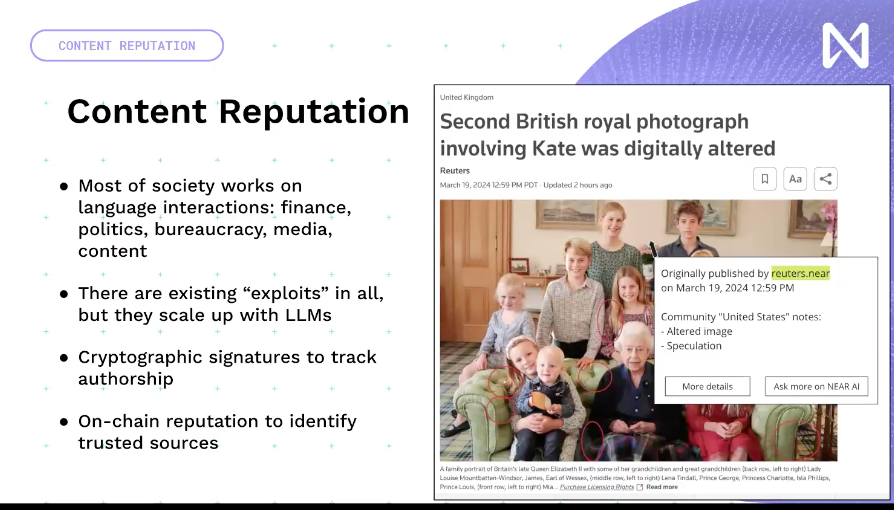
Task: Click the 'United Kingdom' section label
Action: [x=466, y=98]
